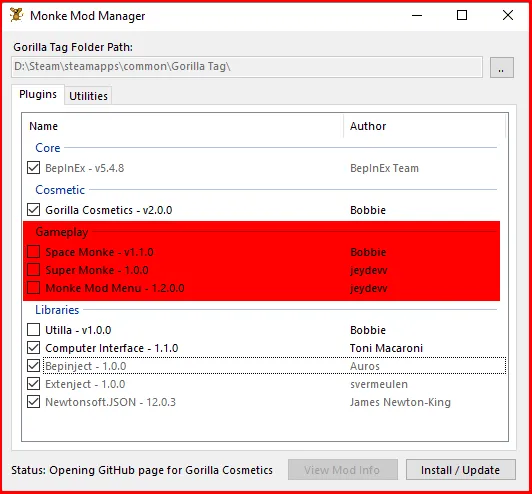Image resolution: width=532 pixels, height=494 pixels.
Task: Select the 'Bepinject - 1.0.0' row text
Action: coord(86,366)
